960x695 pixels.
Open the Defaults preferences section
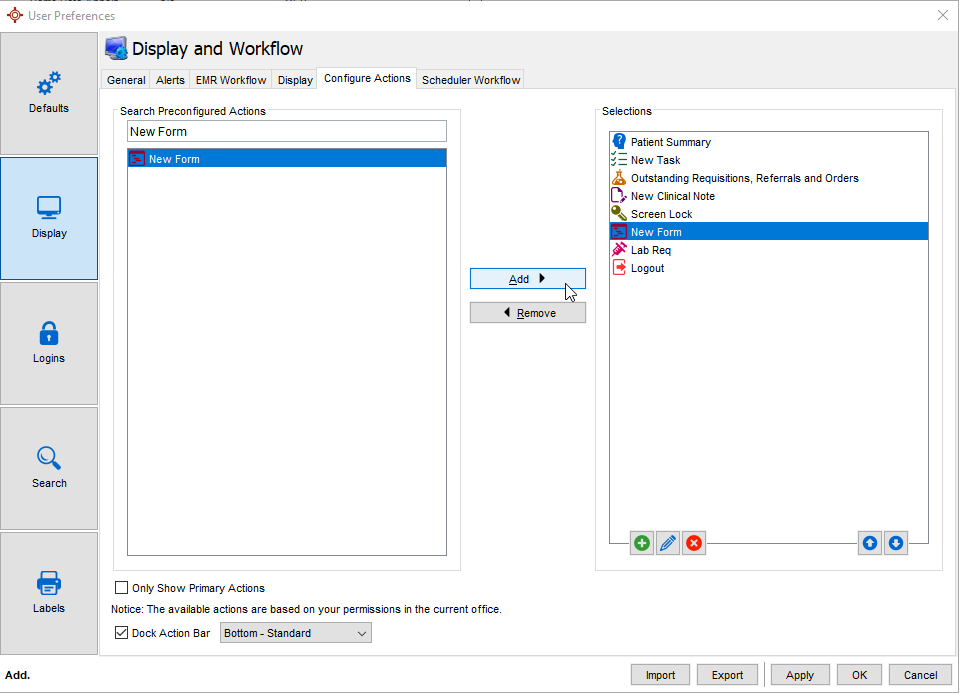coord(49,93)
